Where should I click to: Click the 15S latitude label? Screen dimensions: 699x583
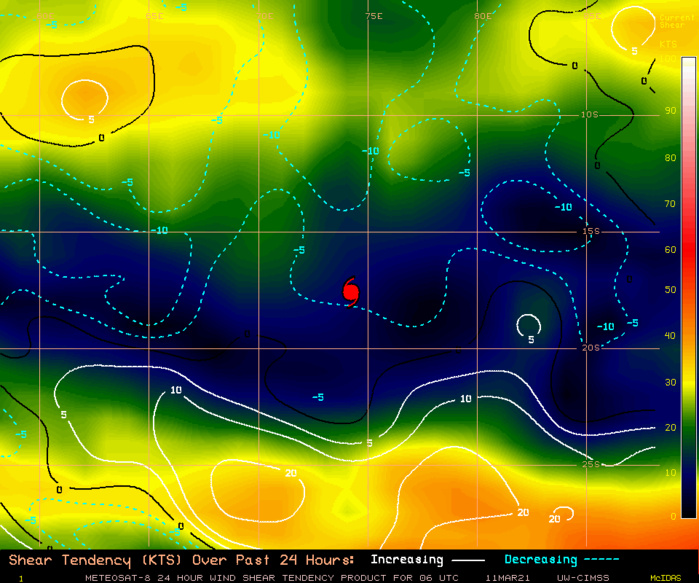pyautogui.click(x=591, y=231)
